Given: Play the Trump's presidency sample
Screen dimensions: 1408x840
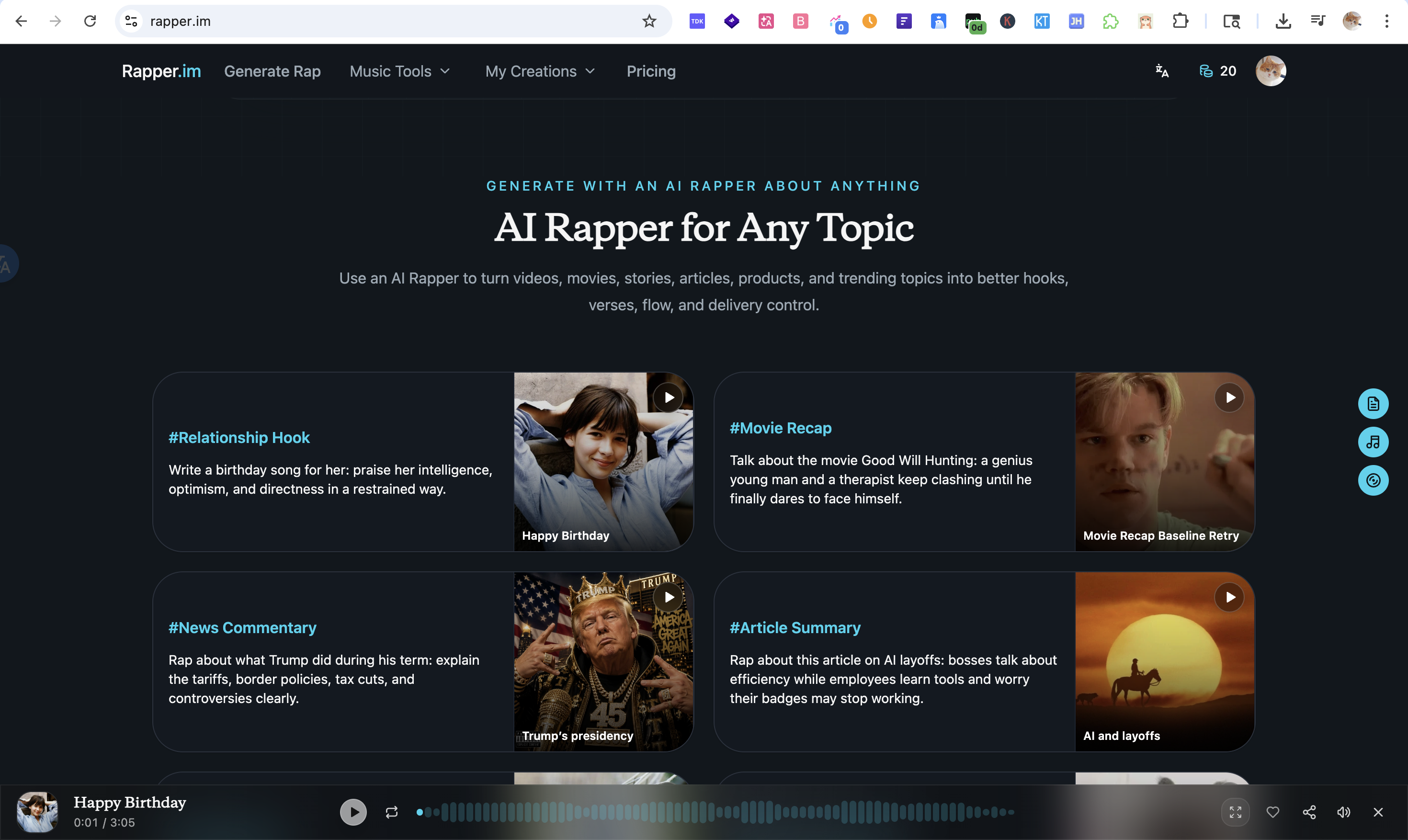Looking at the screenshot, I should pos(669,597).
